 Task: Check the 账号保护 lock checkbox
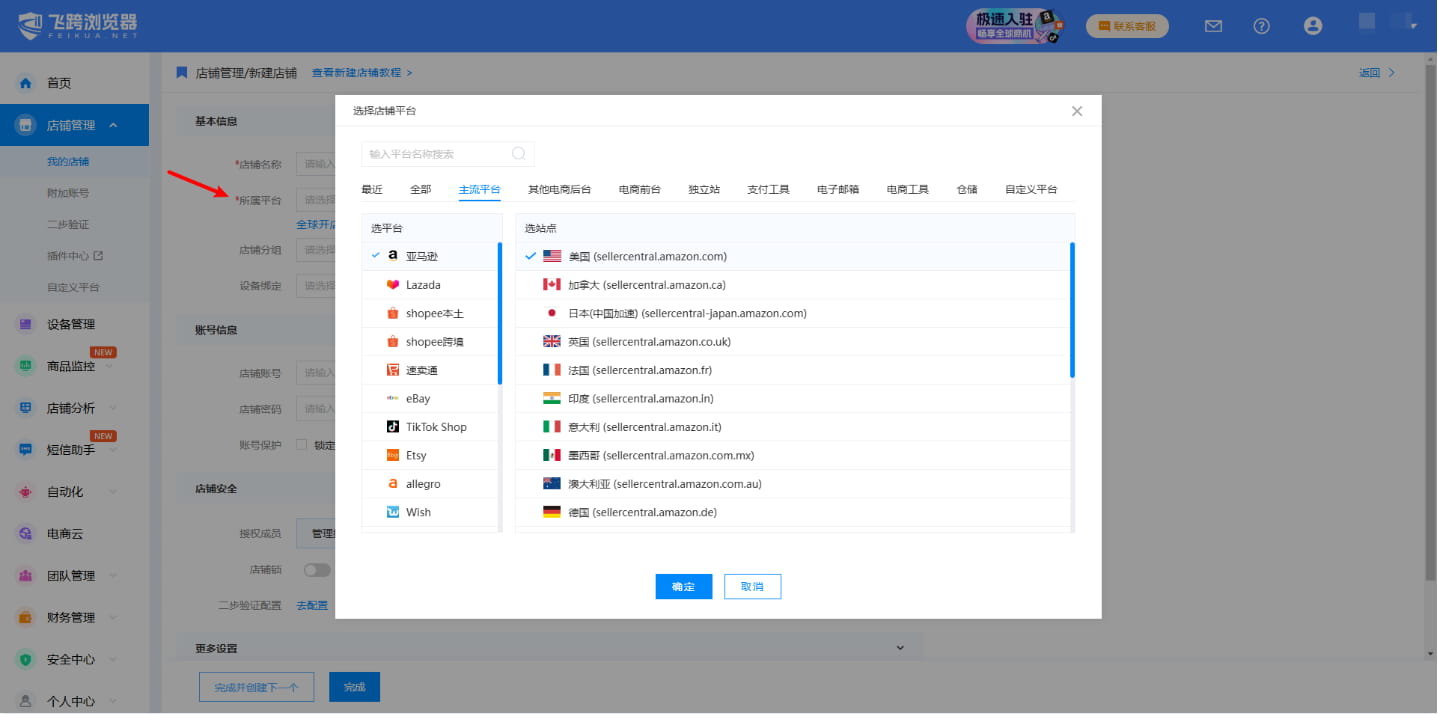(301, 445)
